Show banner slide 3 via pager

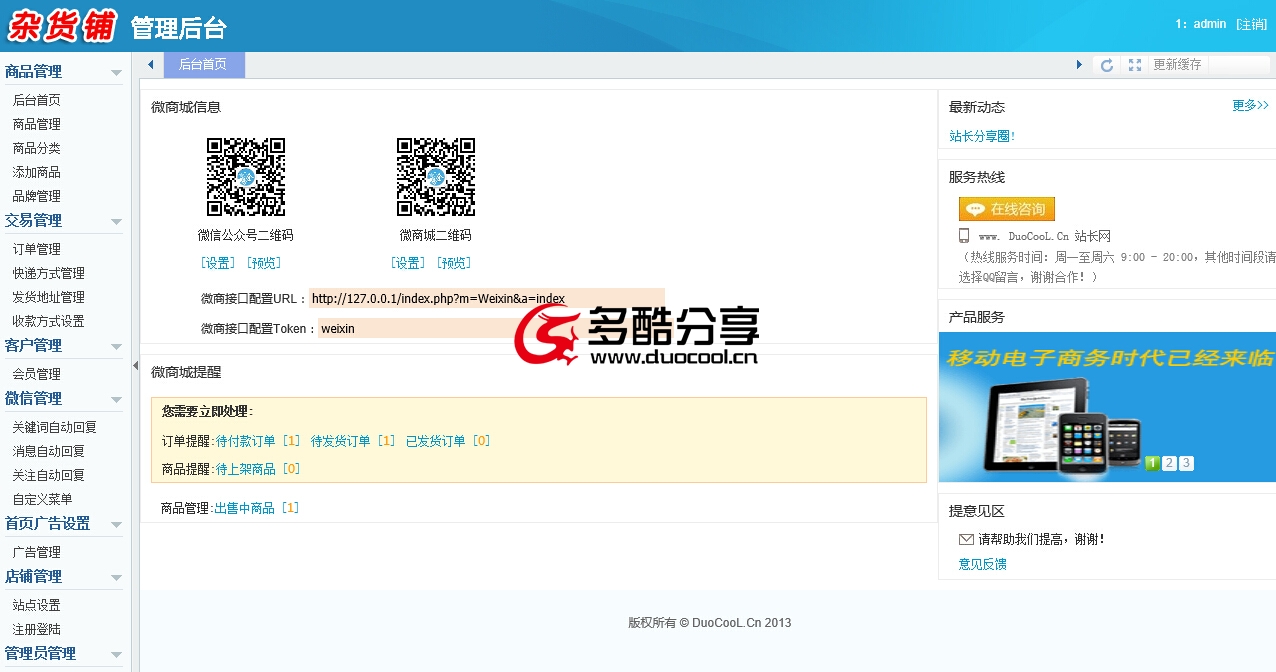[x=1186, y=463]
